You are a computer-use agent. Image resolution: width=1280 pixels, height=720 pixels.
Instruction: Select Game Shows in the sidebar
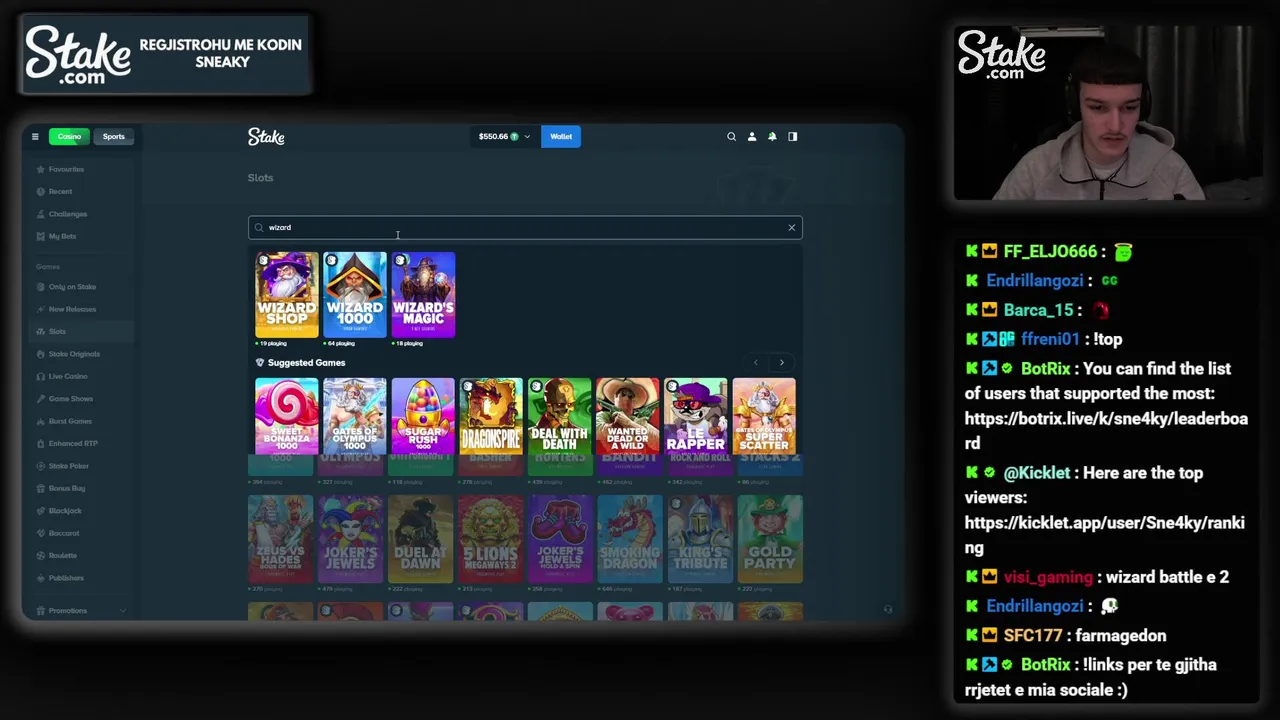tap(70, 399)
